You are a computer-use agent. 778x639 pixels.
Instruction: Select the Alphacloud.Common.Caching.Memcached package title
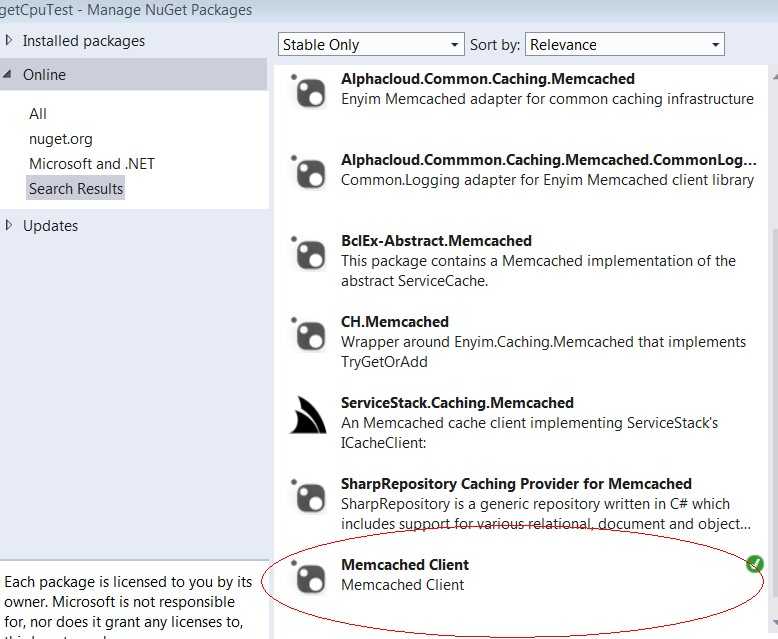(x=488, y=79)
